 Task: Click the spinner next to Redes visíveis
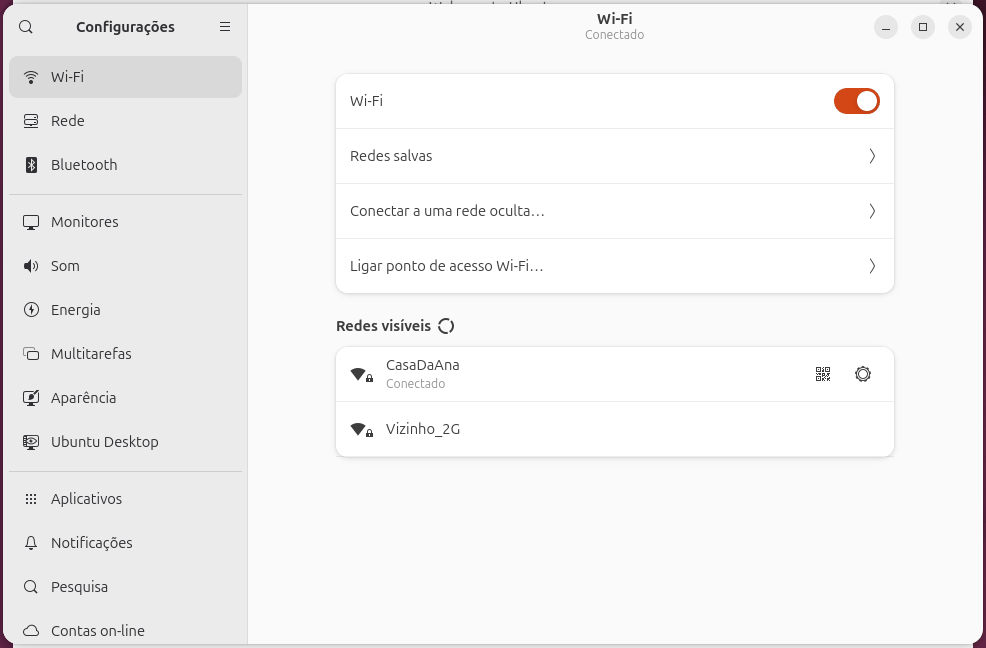(x=446, y=326)
